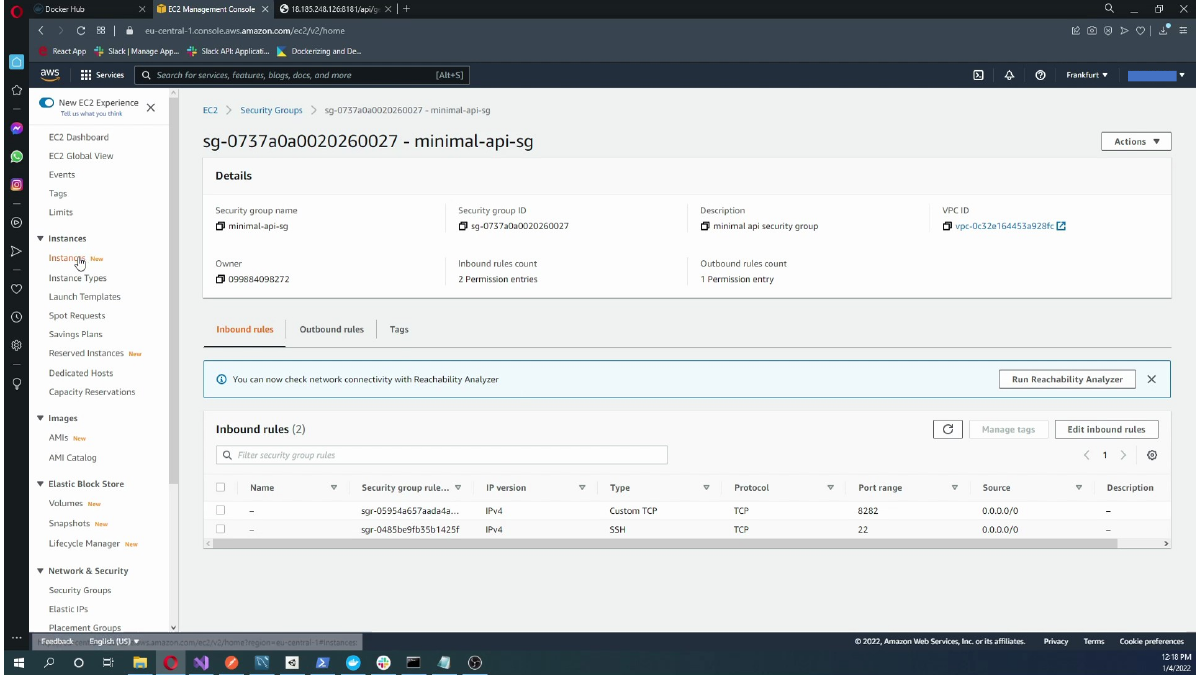The image size is (1201, 675).
Task: Click the sidebar vertical scrollbar
Action: 174,290
